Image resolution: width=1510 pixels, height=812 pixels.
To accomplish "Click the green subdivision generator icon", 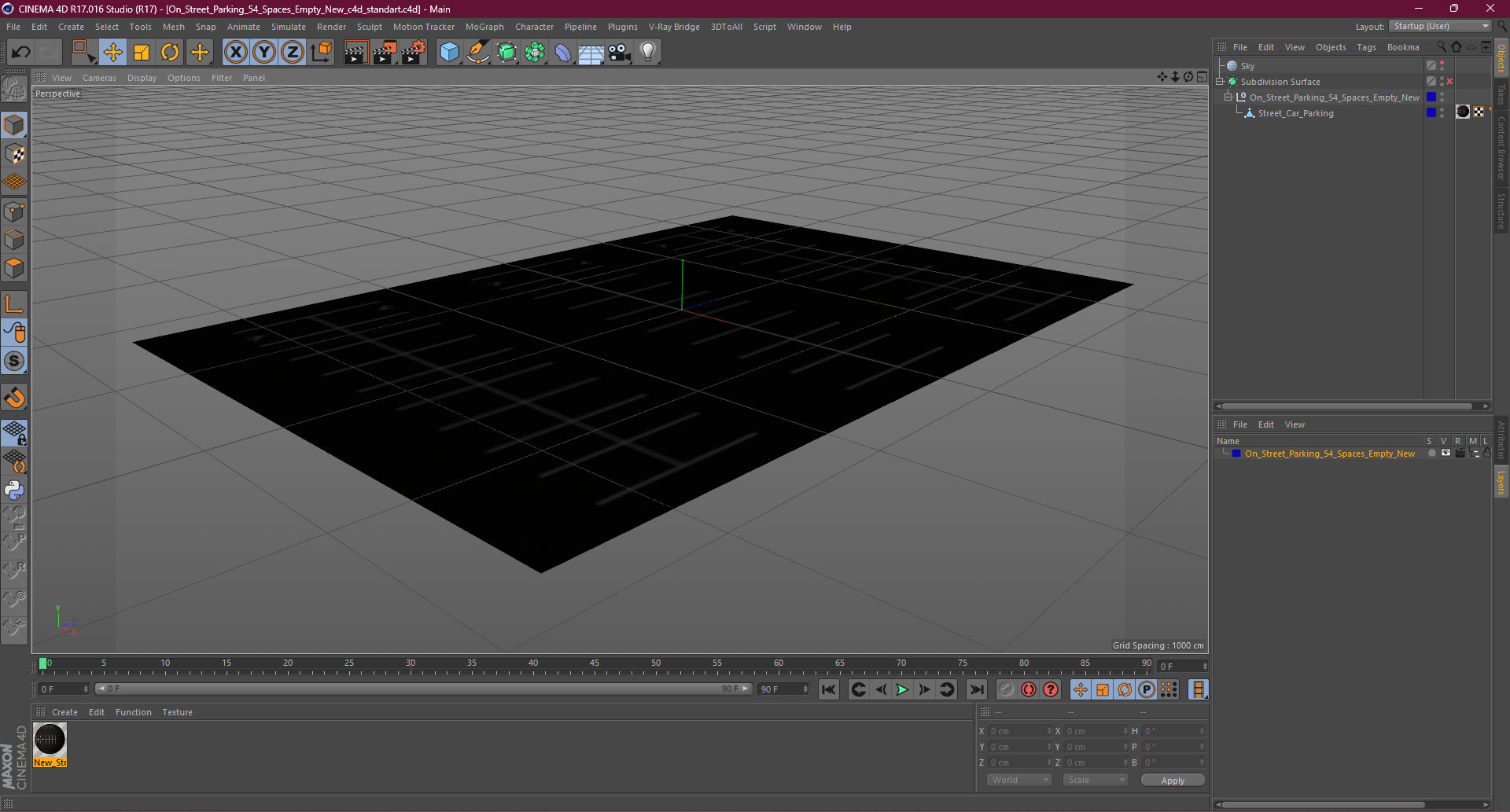I will pos(507,53).
